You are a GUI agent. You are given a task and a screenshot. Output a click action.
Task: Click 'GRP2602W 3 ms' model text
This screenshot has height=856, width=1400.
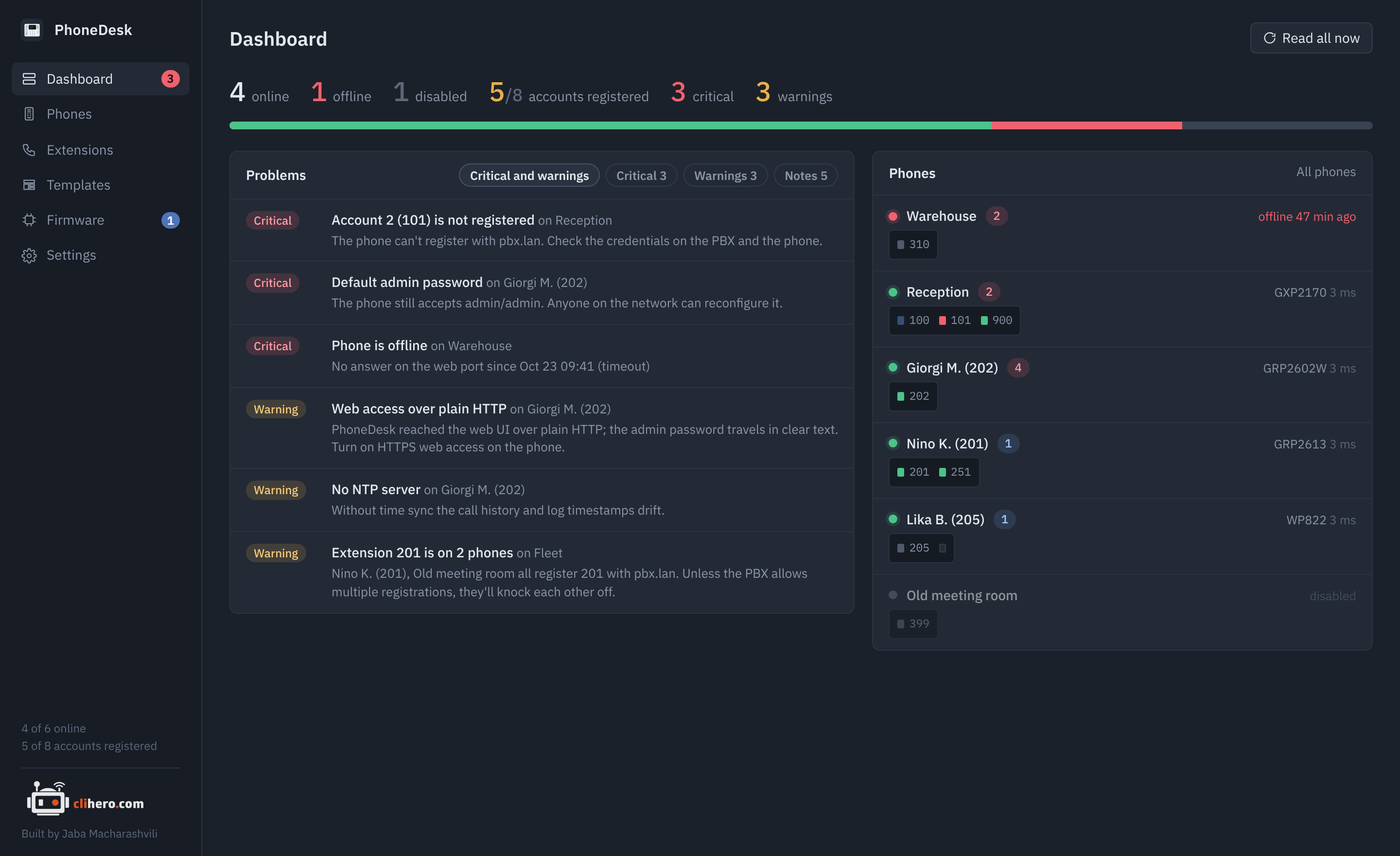coord(1309,368)
